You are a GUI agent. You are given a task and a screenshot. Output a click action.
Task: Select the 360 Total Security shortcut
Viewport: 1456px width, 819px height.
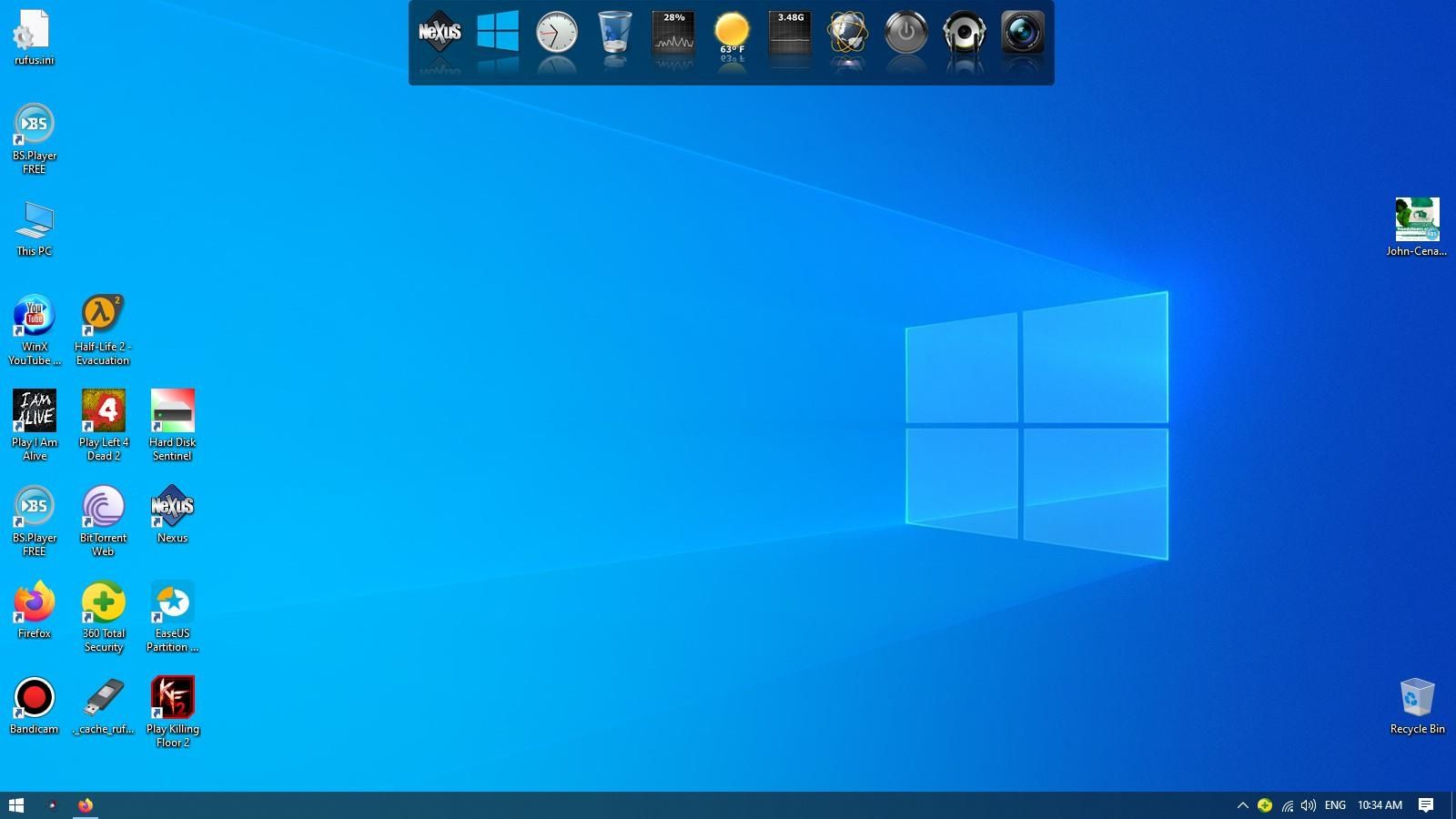[x=103, y=616]
